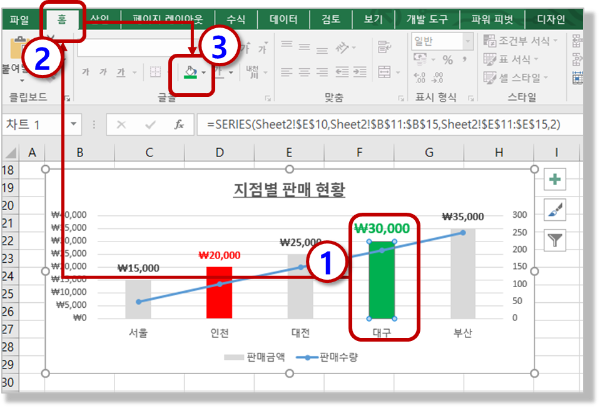The image size is (600, 407).
Task: Toggle bold formatting (first 가)
Action: (85, 72)
